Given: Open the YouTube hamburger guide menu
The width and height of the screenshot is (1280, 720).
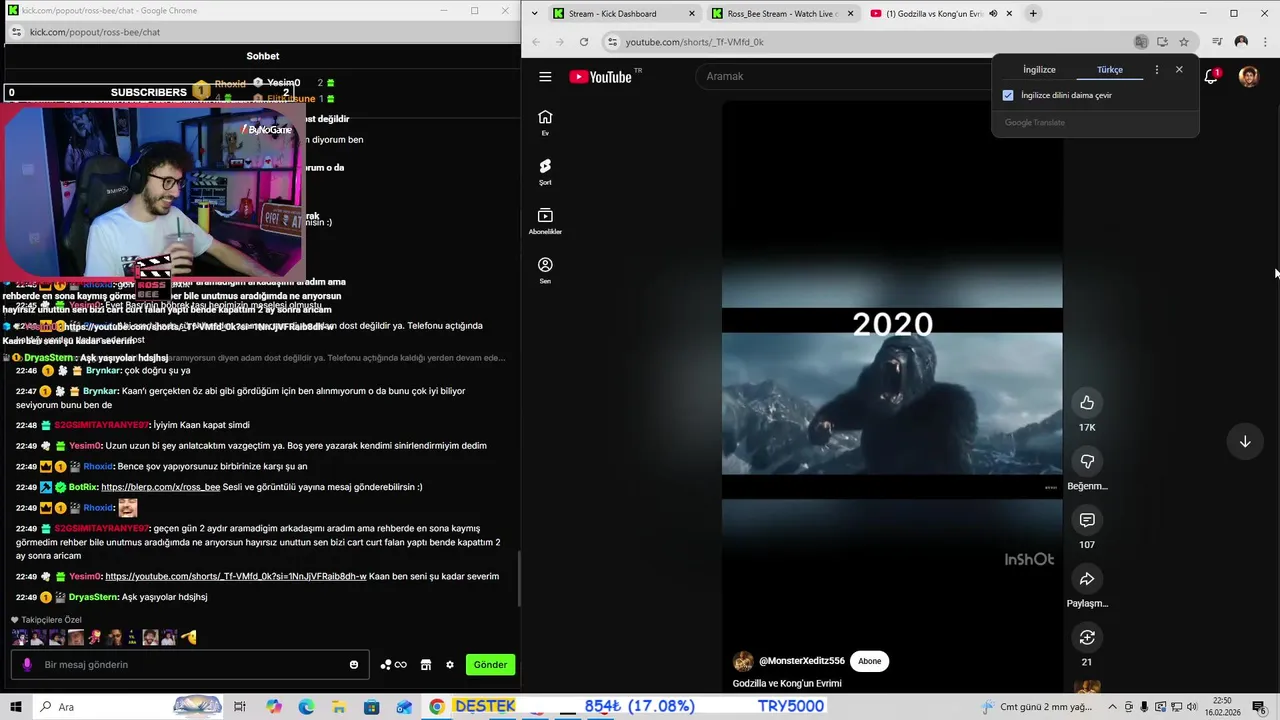Looking at the screenshot, I should pos(545,76).
